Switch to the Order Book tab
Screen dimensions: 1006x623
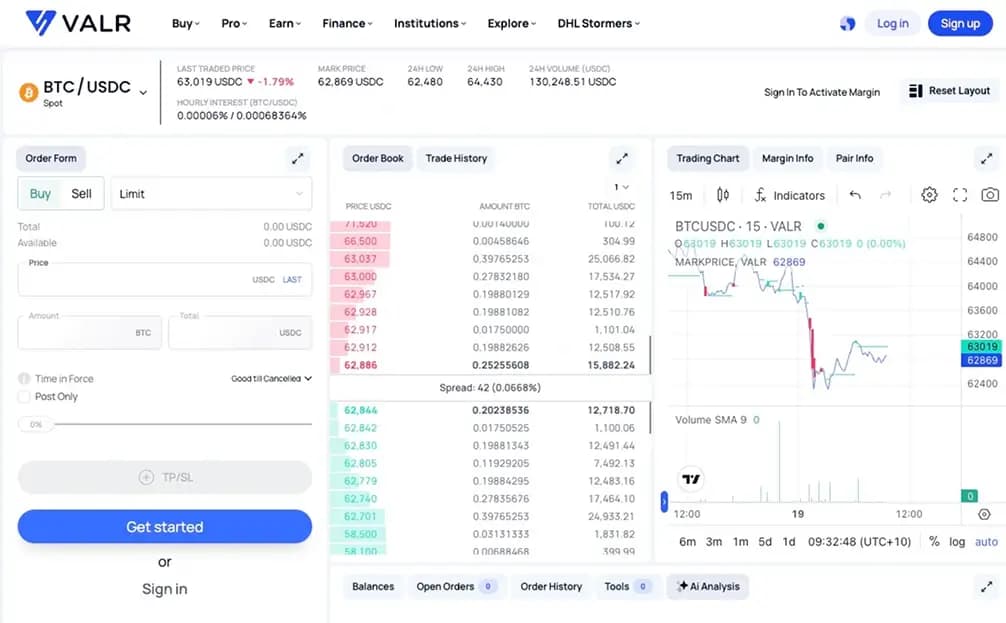pos(377,158)
